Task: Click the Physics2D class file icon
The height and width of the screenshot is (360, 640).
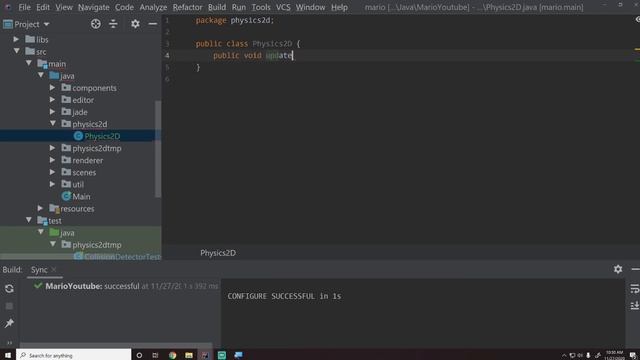Action: [x=78, y=136]
